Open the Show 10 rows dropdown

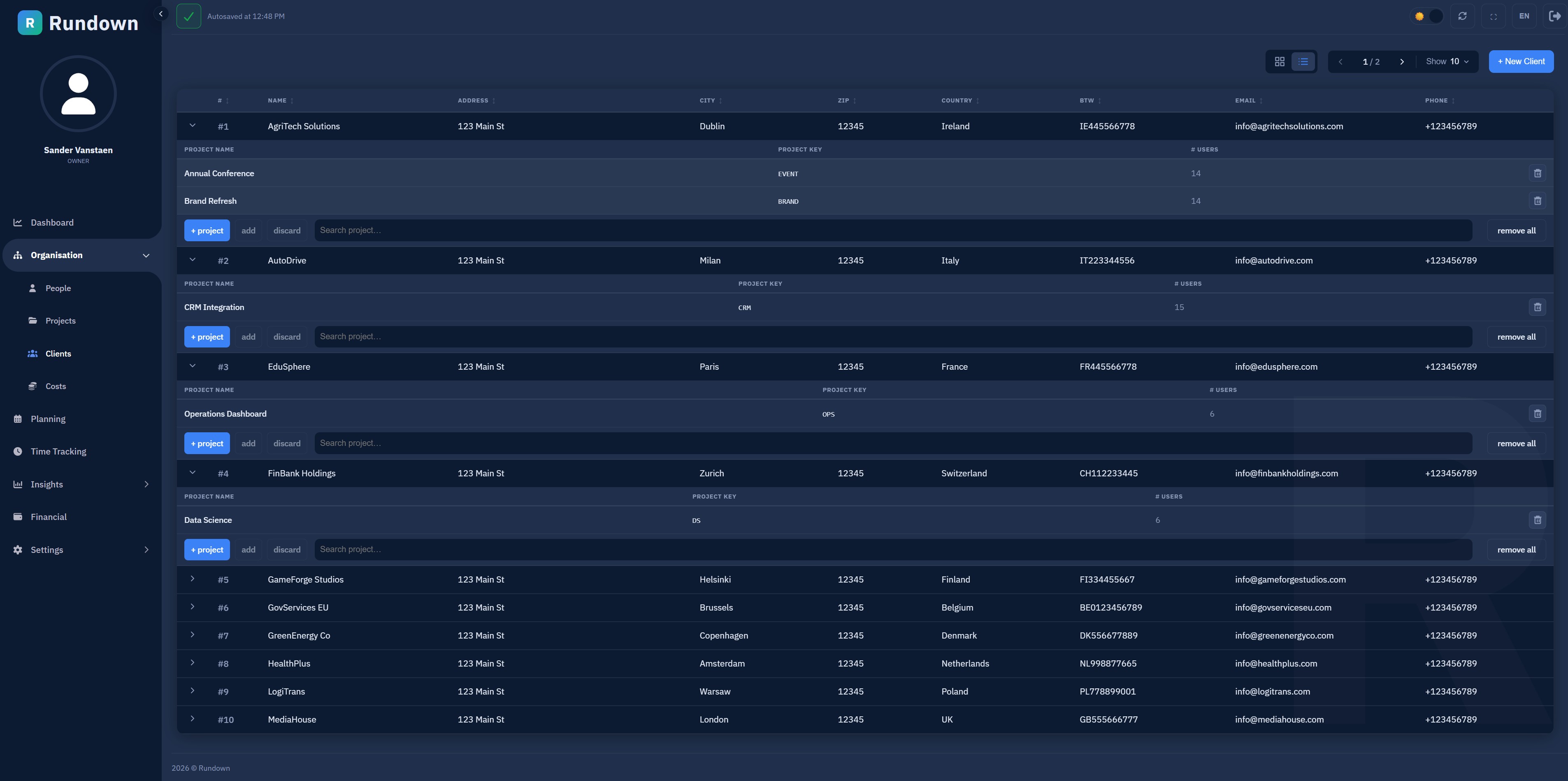(1447, 61)
